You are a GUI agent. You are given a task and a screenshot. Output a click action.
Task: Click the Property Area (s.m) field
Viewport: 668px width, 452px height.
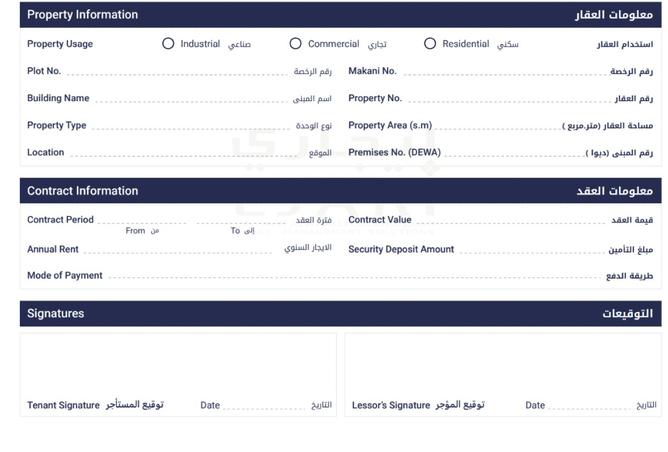coord(498,126)
